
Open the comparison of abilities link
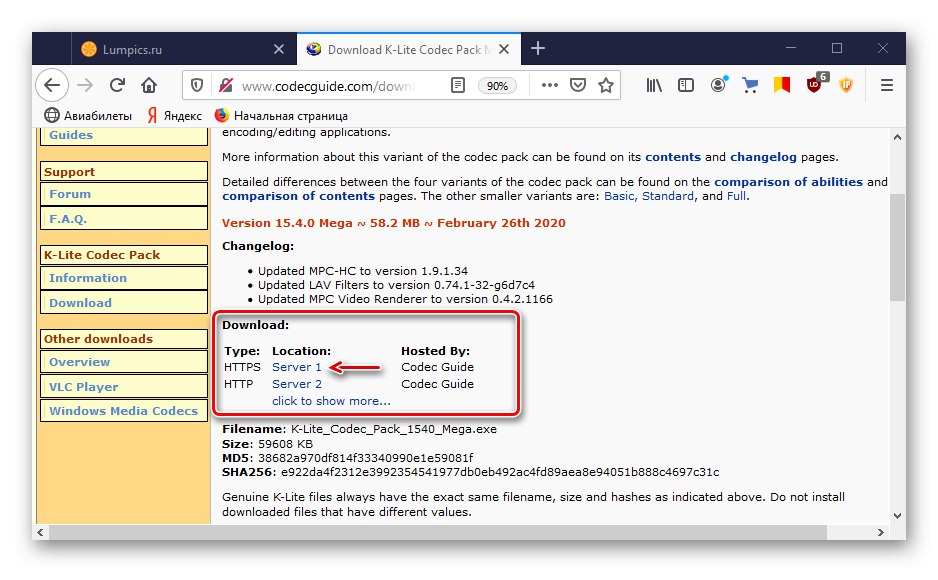[x=788, y=182]
